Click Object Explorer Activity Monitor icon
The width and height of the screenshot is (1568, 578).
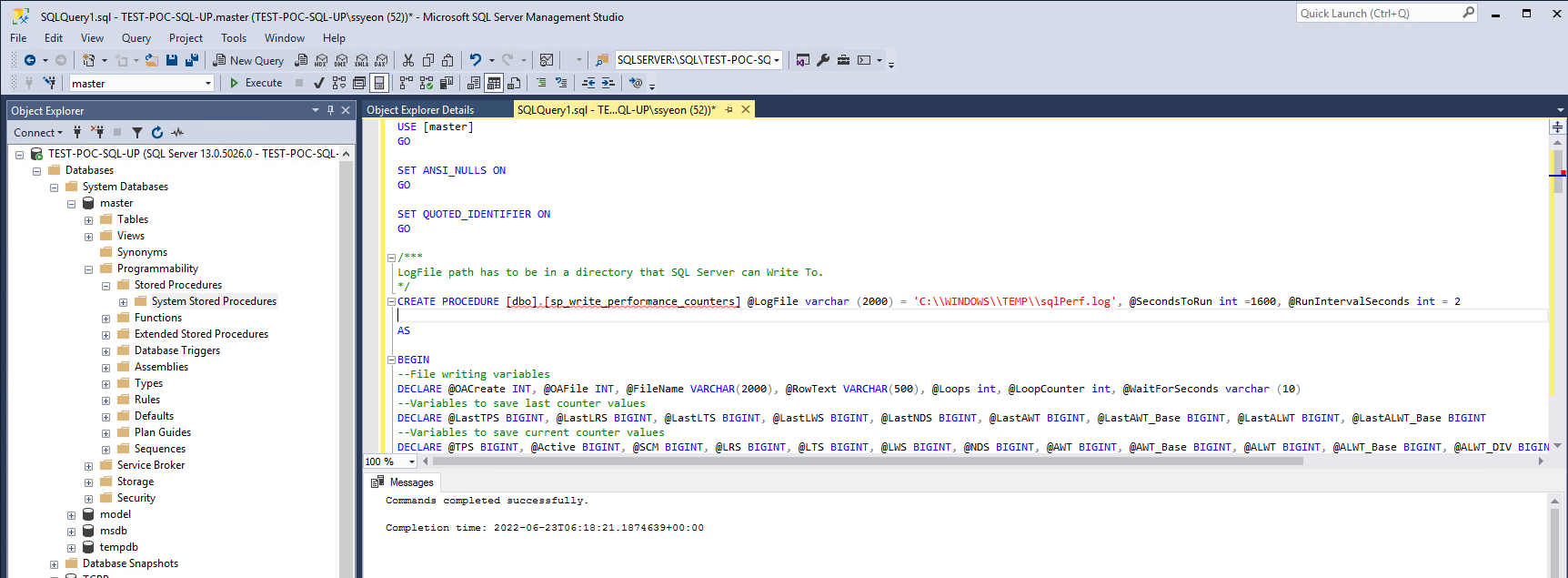177,133
